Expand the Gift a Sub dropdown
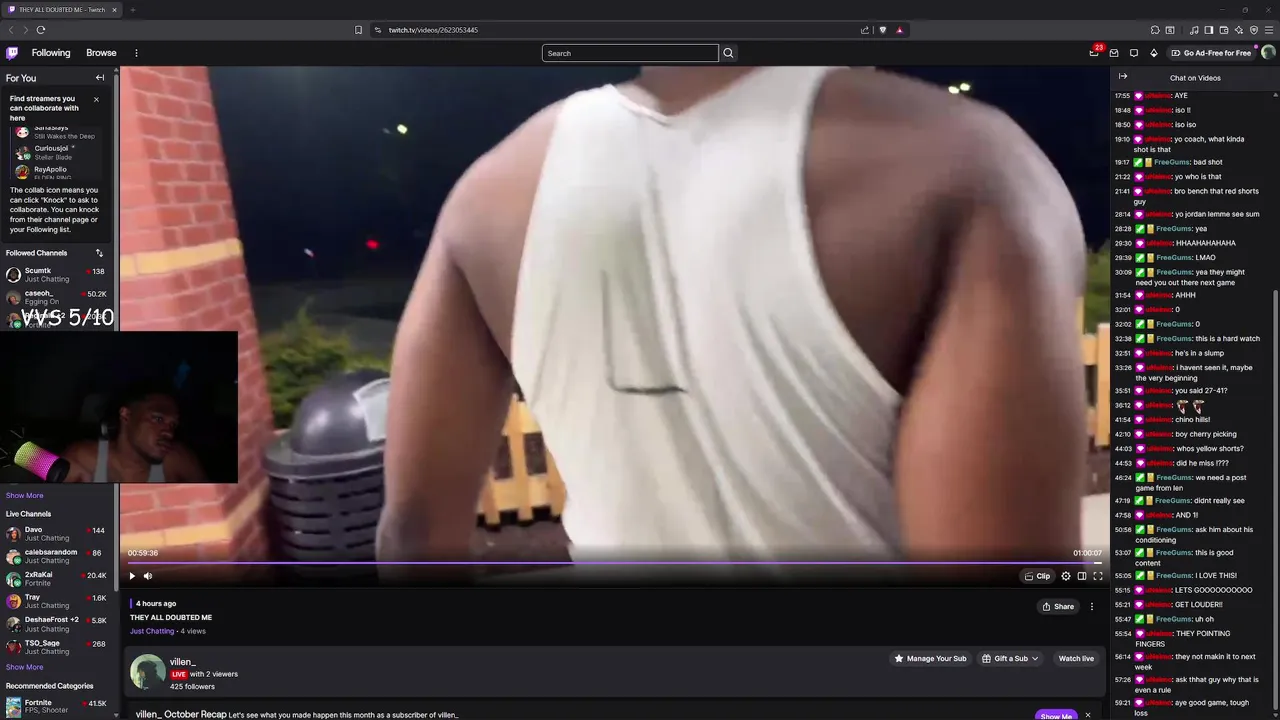Viewport: 1280px width, 720px height. click(x=1010, y=658)
